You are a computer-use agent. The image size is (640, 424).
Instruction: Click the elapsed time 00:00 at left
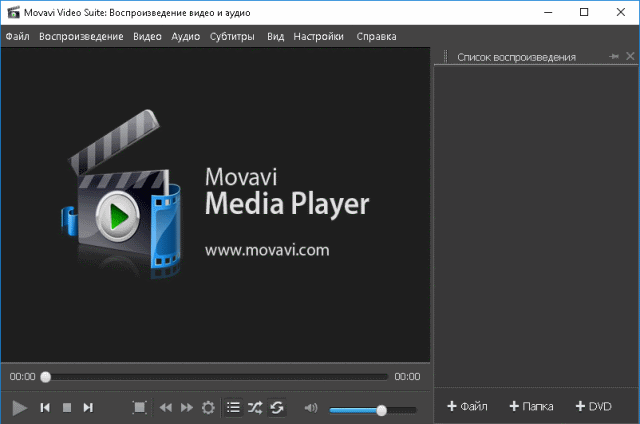(x=22, y=377)
